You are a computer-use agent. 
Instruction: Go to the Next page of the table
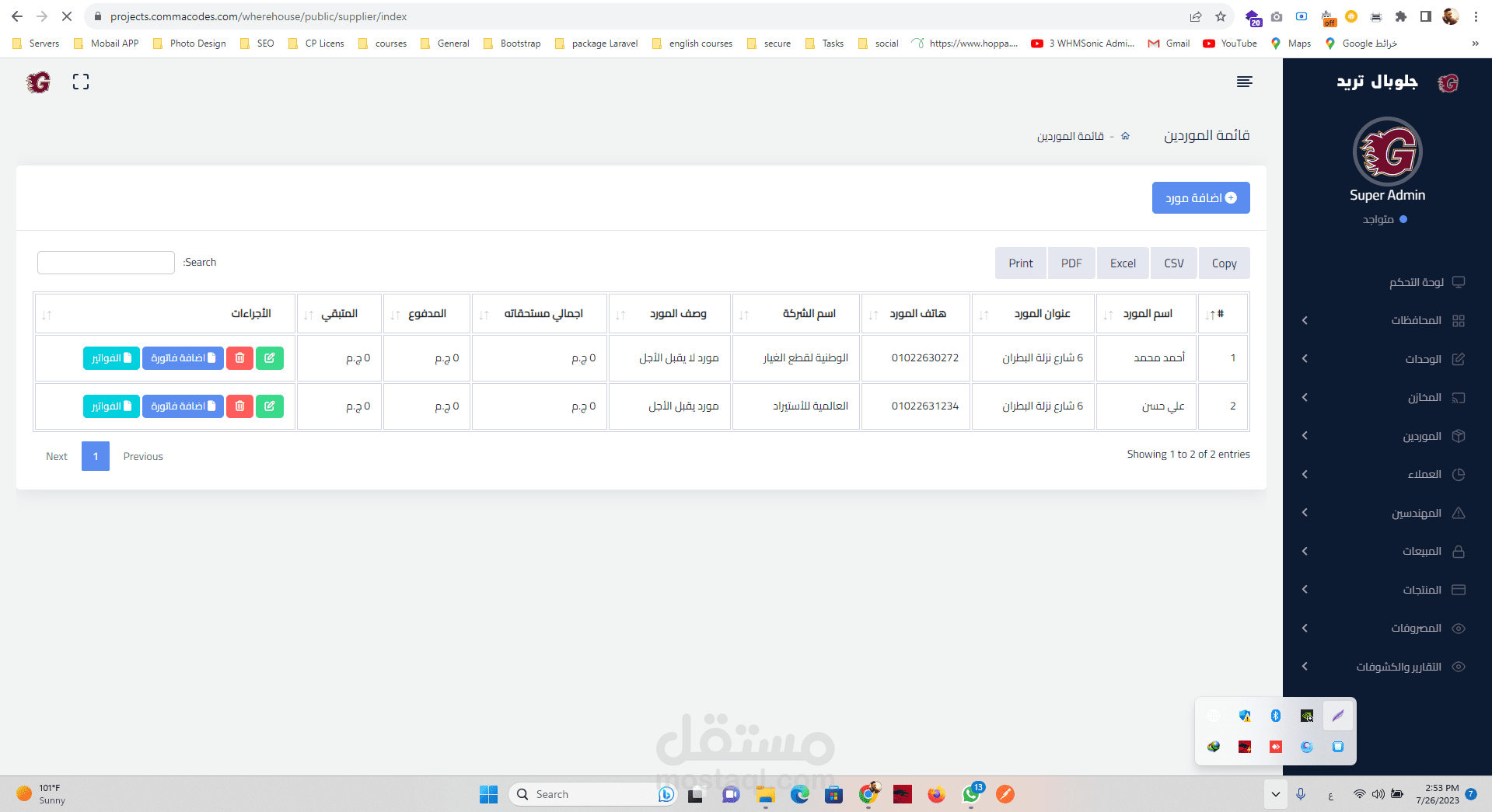coord(57,456)
